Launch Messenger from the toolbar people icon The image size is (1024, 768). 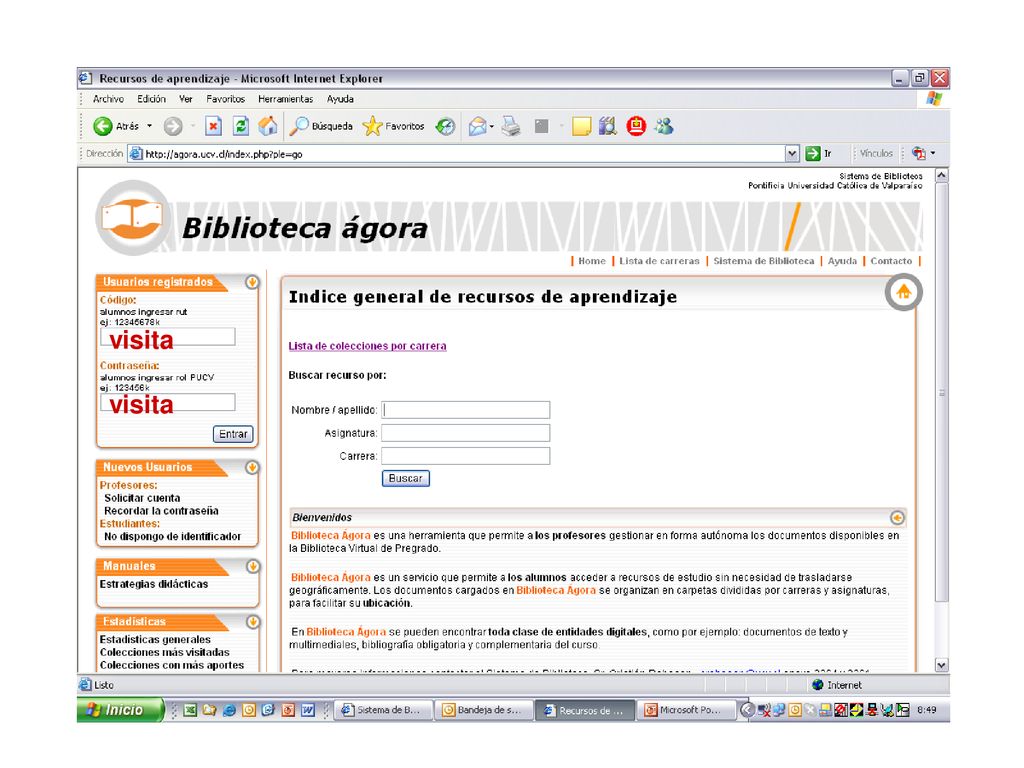664,126
